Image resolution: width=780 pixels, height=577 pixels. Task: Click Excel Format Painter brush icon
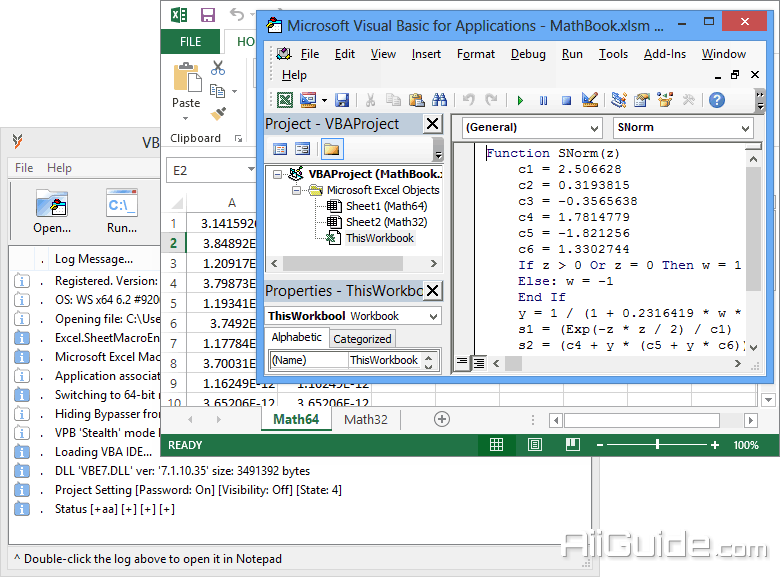pos(218,114)
